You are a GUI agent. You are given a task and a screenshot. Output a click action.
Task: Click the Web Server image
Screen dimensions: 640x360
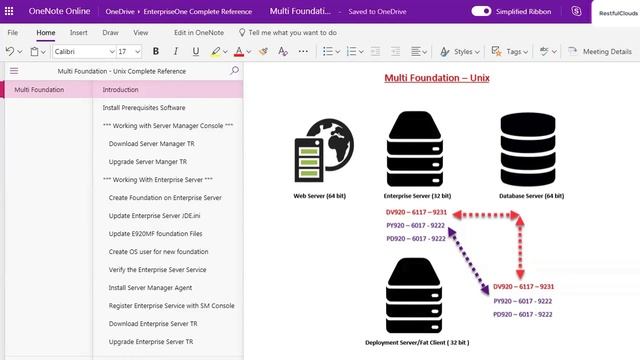tap(324, 150)
